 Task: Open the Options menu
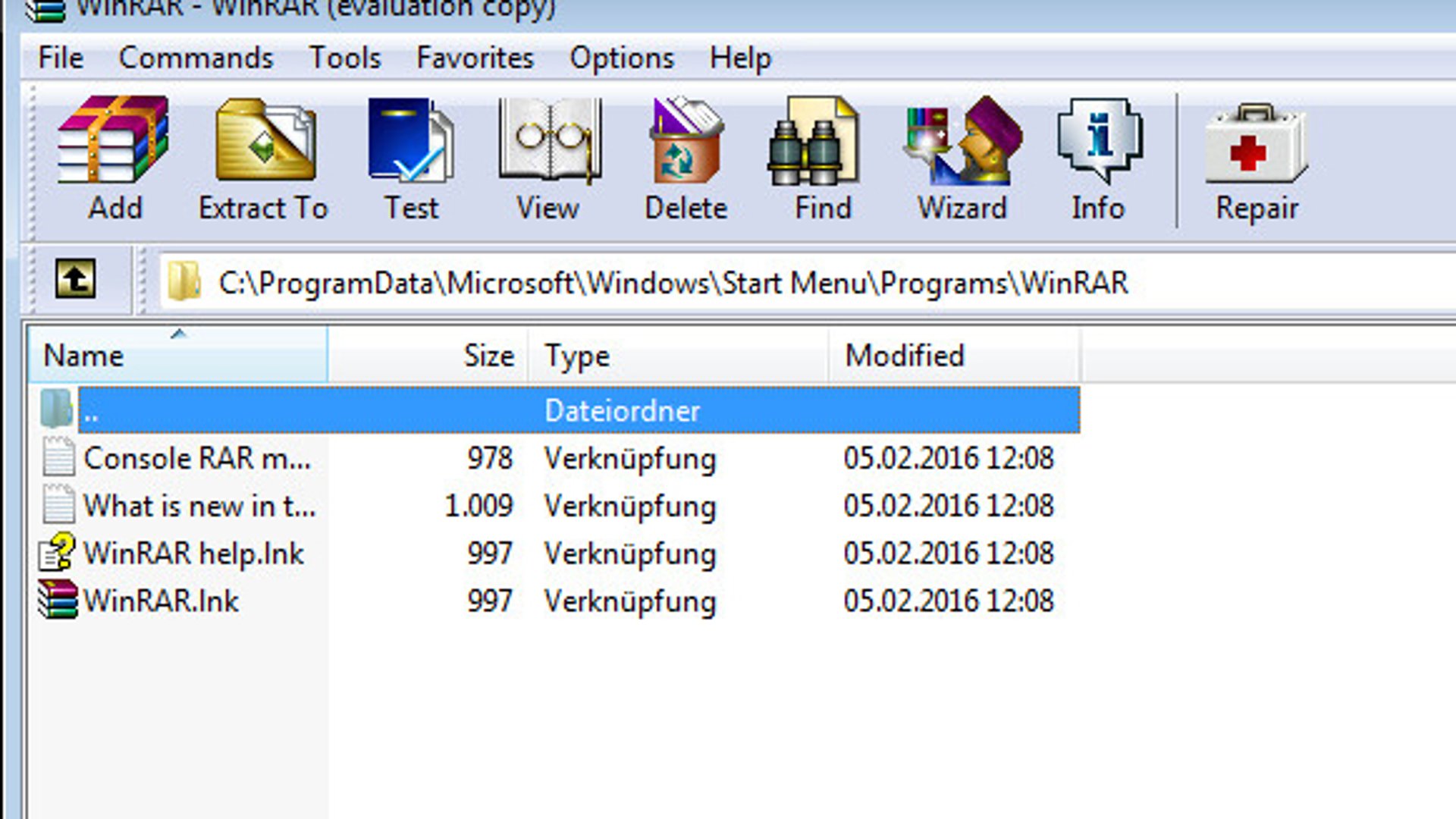click(622, 58)
